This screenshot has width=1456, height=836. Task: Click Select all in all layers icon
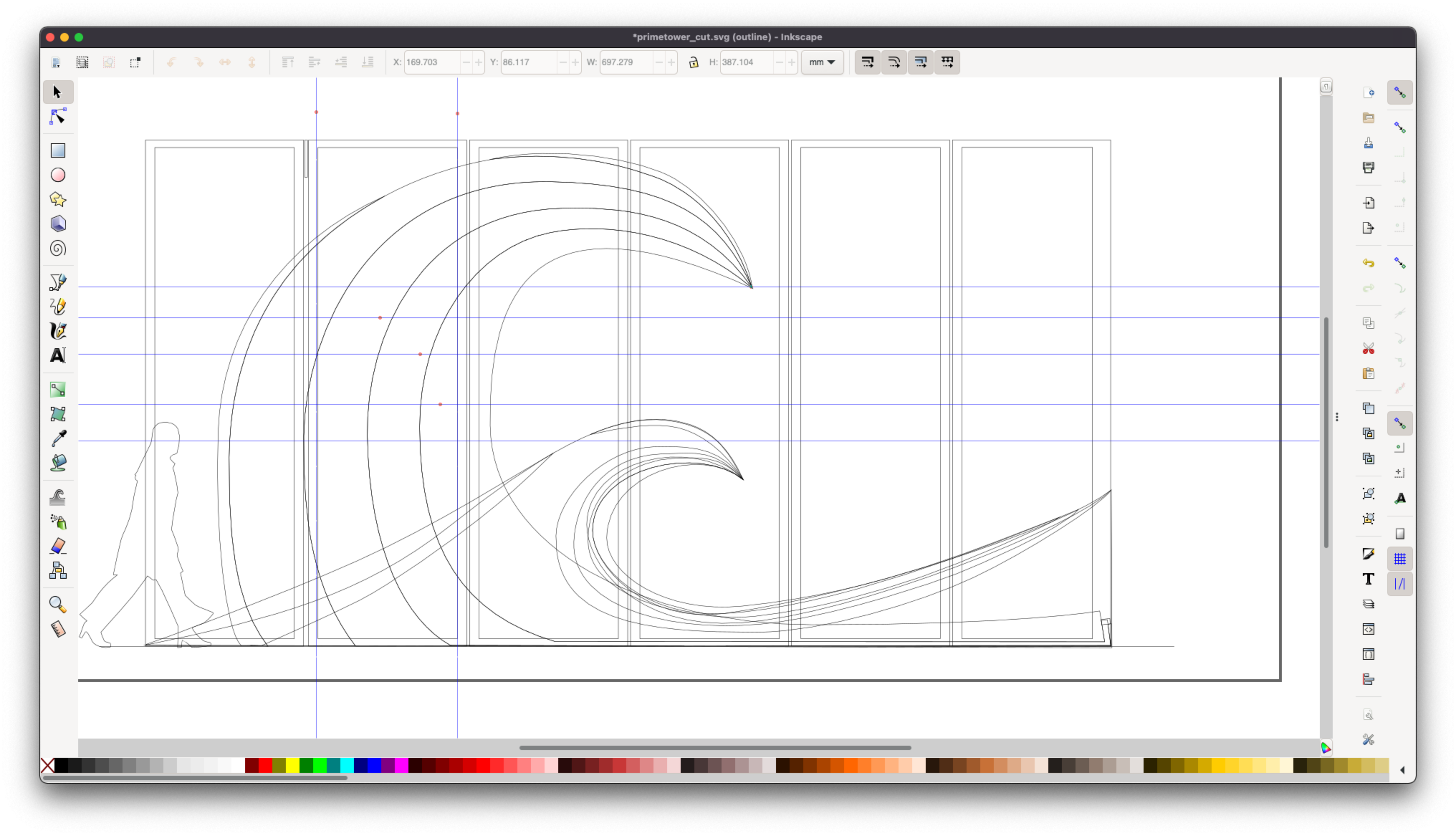82,62
